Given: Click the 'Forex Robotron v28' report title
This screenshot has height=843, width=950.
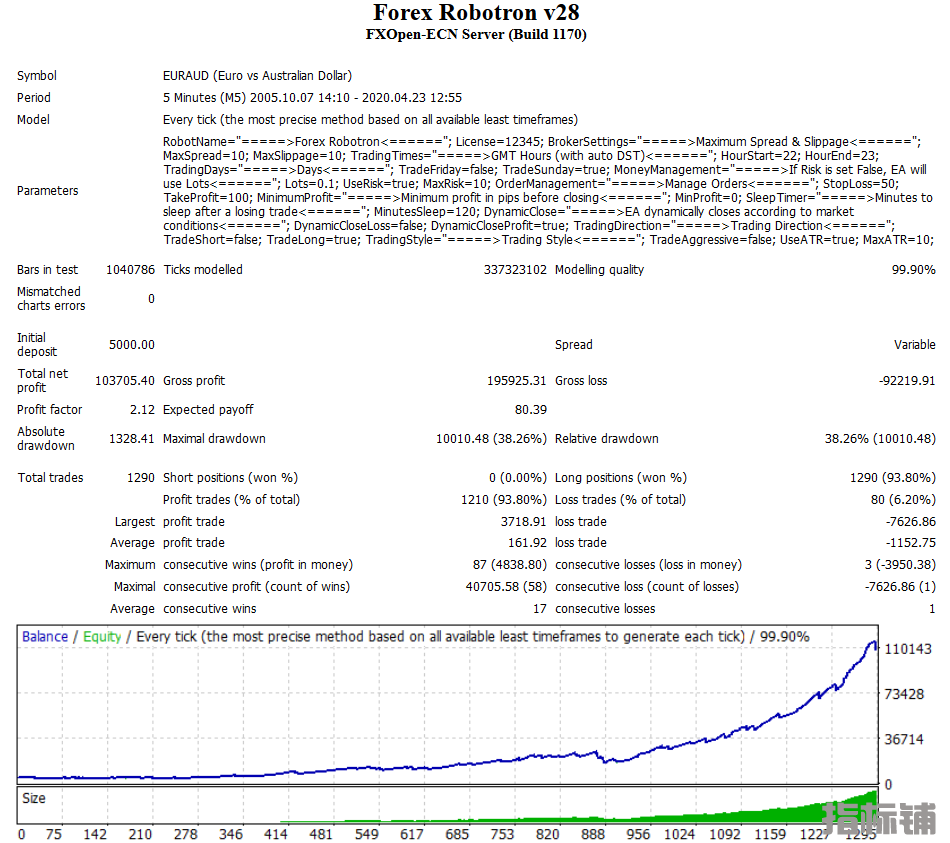Looking at the screenshot, I should pos(476,13).
